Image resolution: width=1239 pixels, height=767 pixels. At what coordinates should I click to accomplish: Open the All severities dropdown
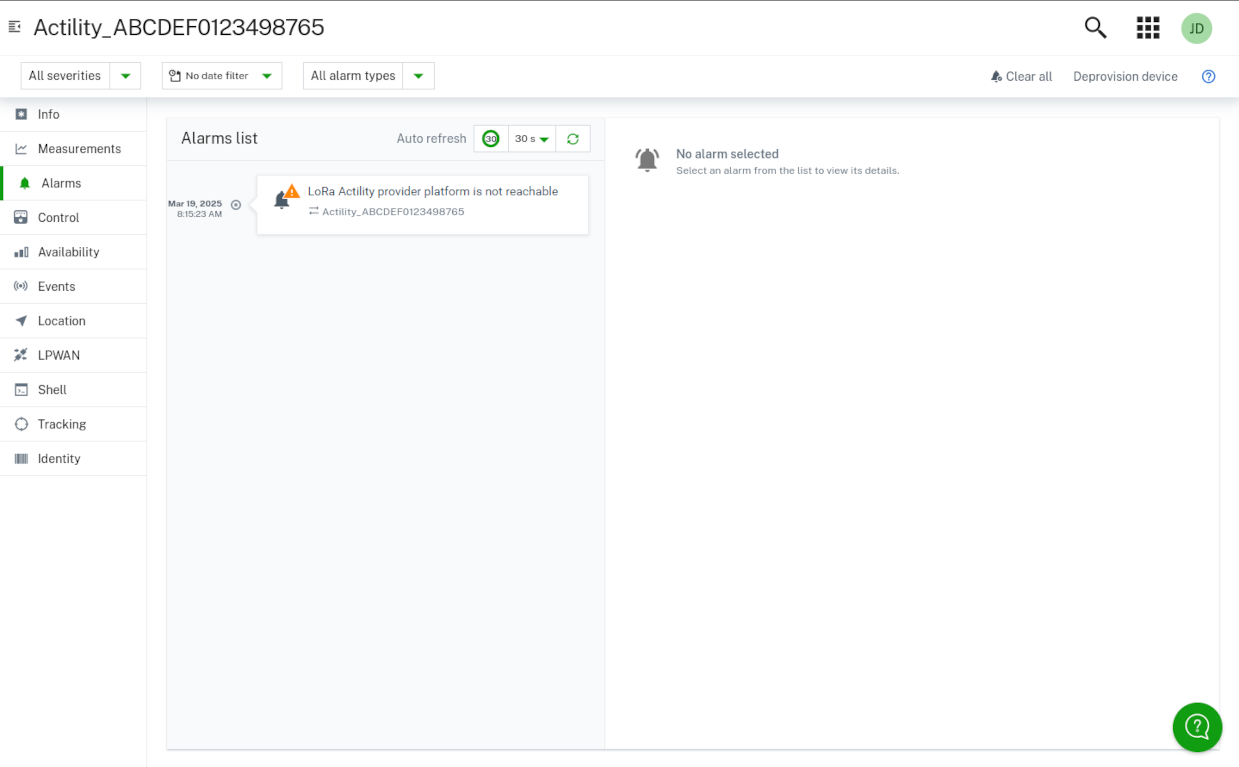click(80, 75)
